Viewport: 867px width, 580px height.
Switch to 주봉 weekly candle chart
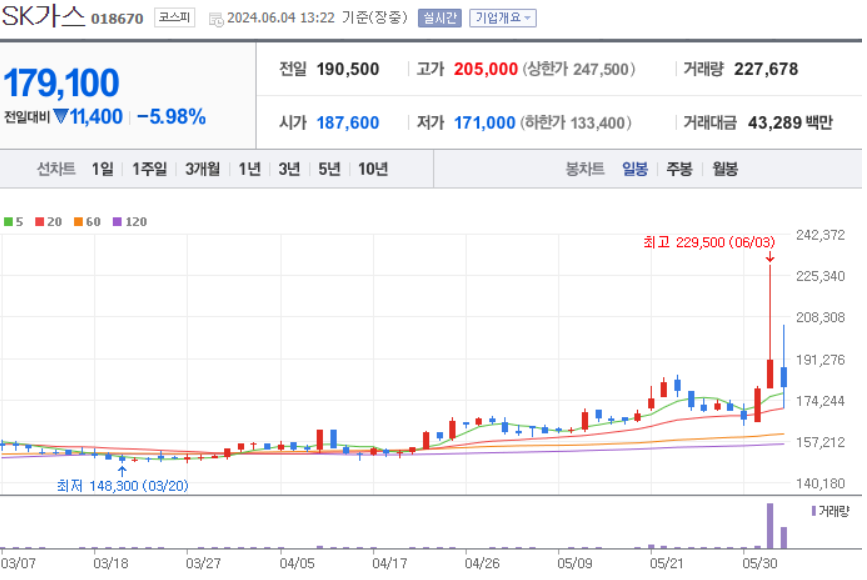(679, 169)
